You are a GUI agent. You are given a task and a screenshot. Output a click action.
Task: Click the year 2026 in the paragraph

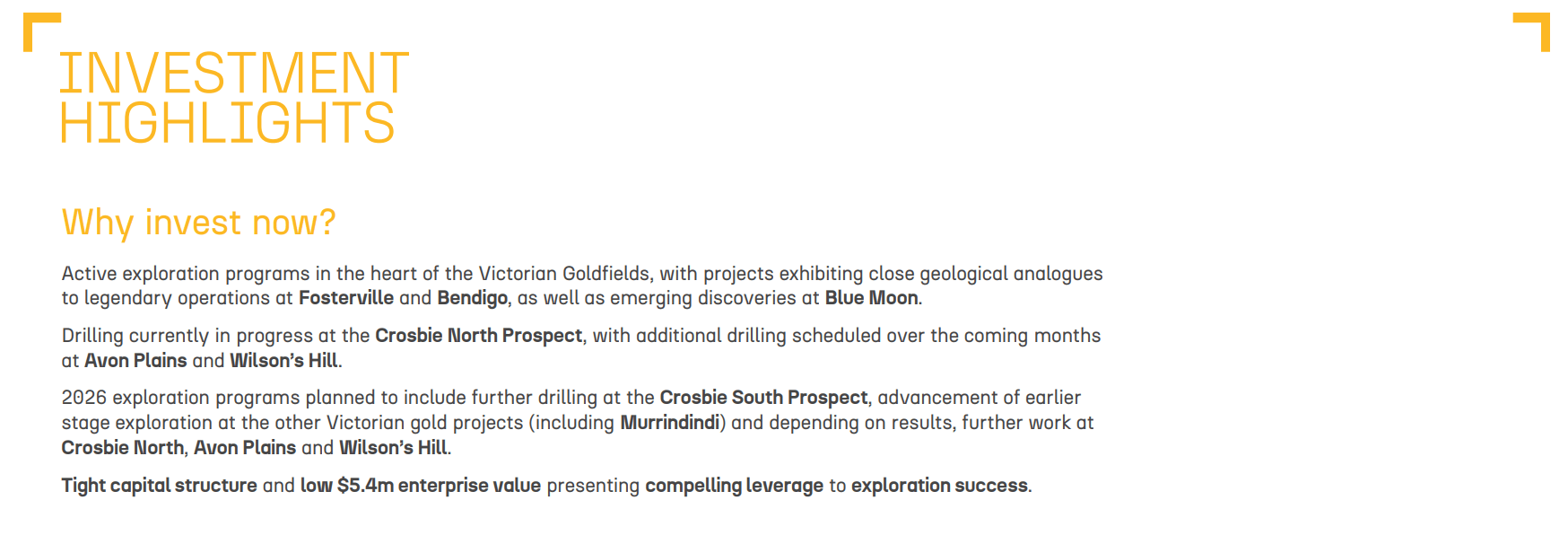point(83,398)
